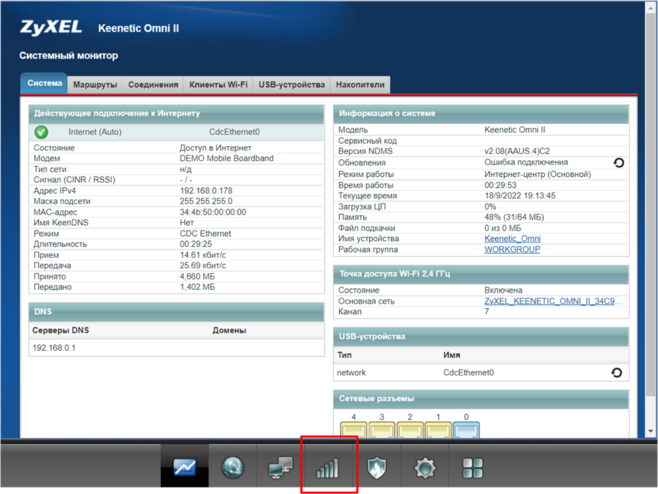Viewport: 658px width, 494px height.
Task: Click the Домены column header
Action: tap(229, 330)
